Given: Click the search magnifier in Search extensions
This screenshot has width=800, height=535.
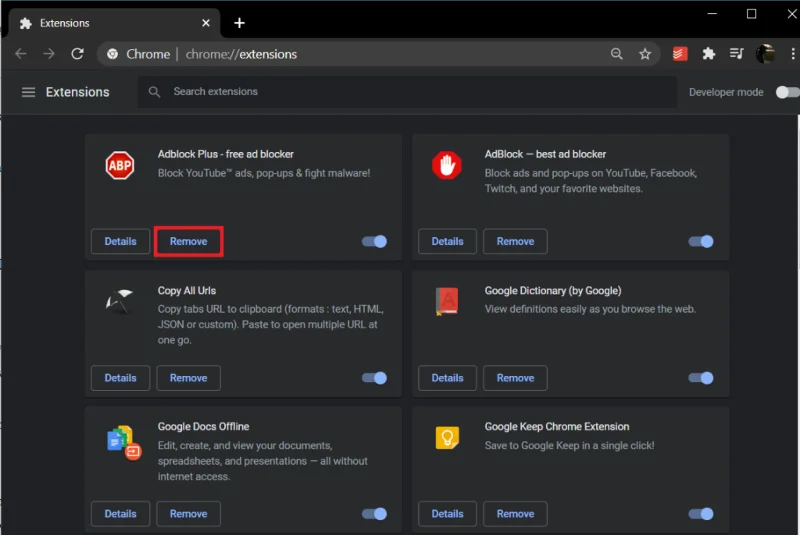Looking at the screenshot, I should (154, 92).
